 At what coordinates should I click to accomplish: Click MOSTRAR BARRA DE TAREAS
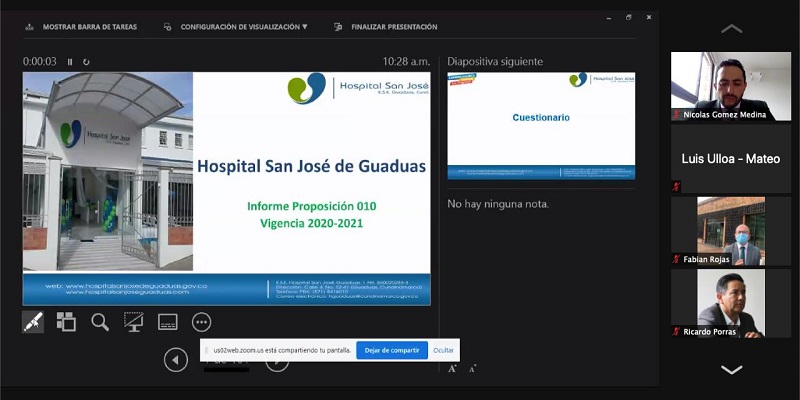click(x=90, y=27)
